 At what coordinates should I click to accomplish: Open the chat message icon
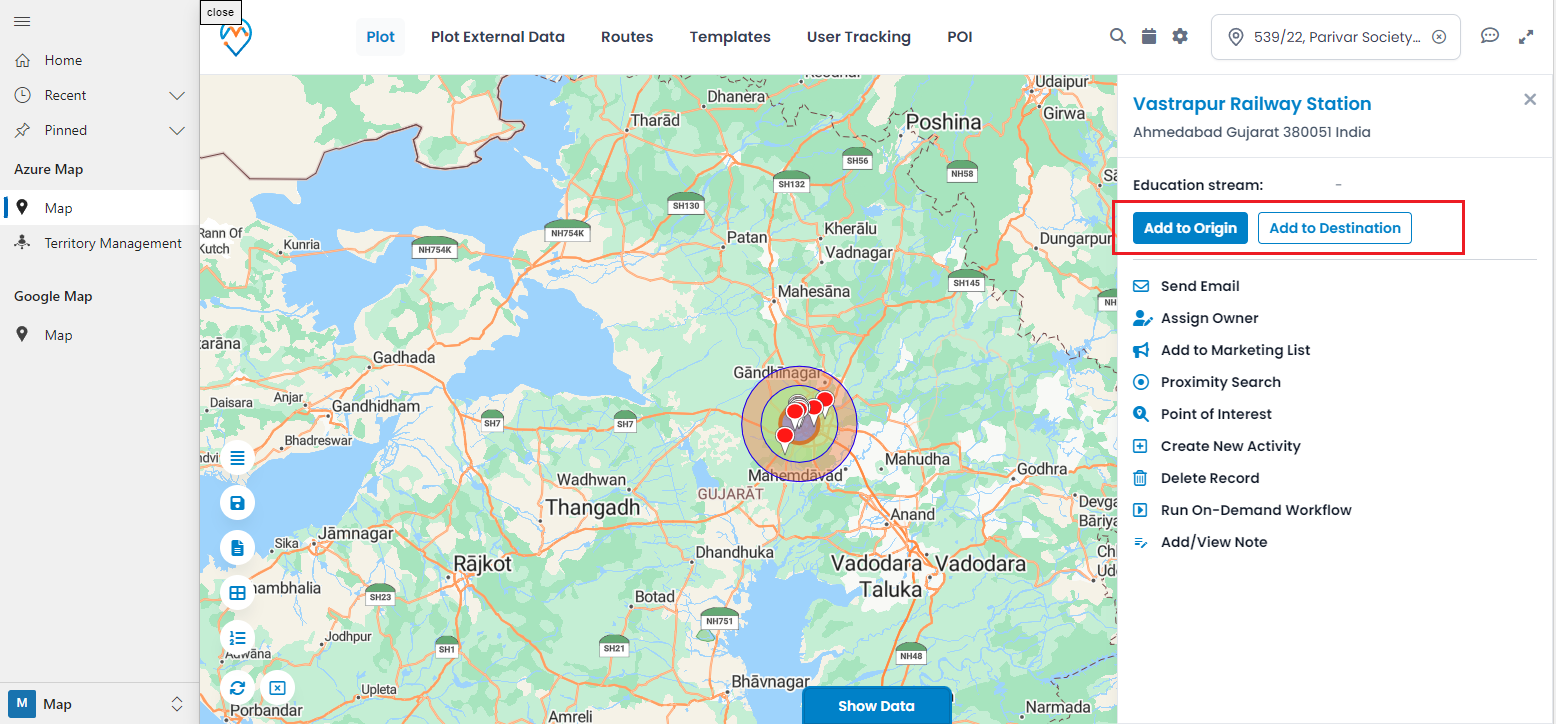pos(1490,36)
